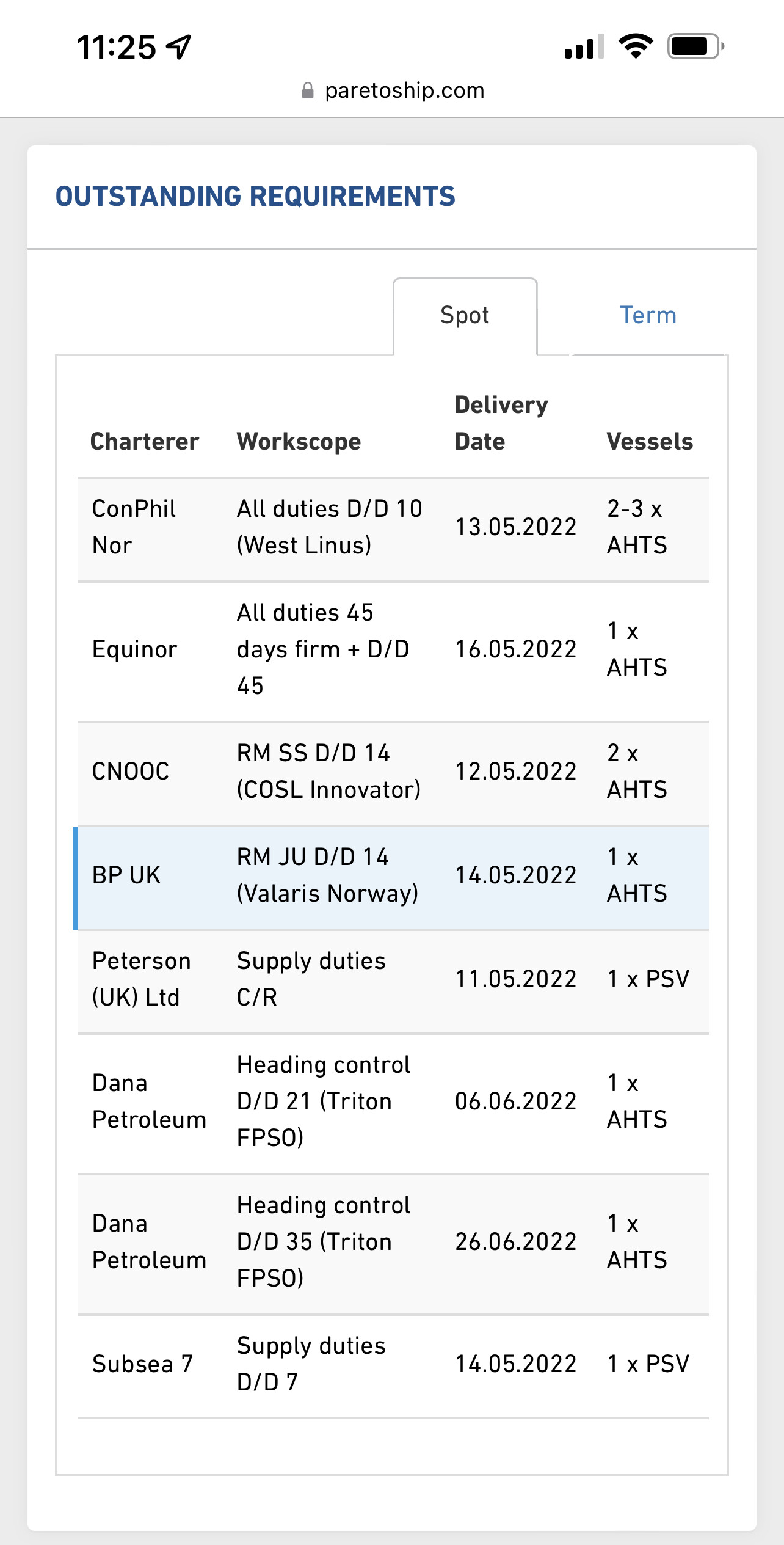Click the Vessels column header
This screenshot has height=1545, width=784.
650,442
